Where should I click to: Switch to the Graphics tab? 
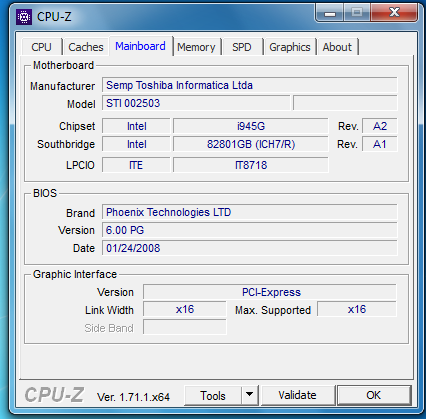[290, 47]
